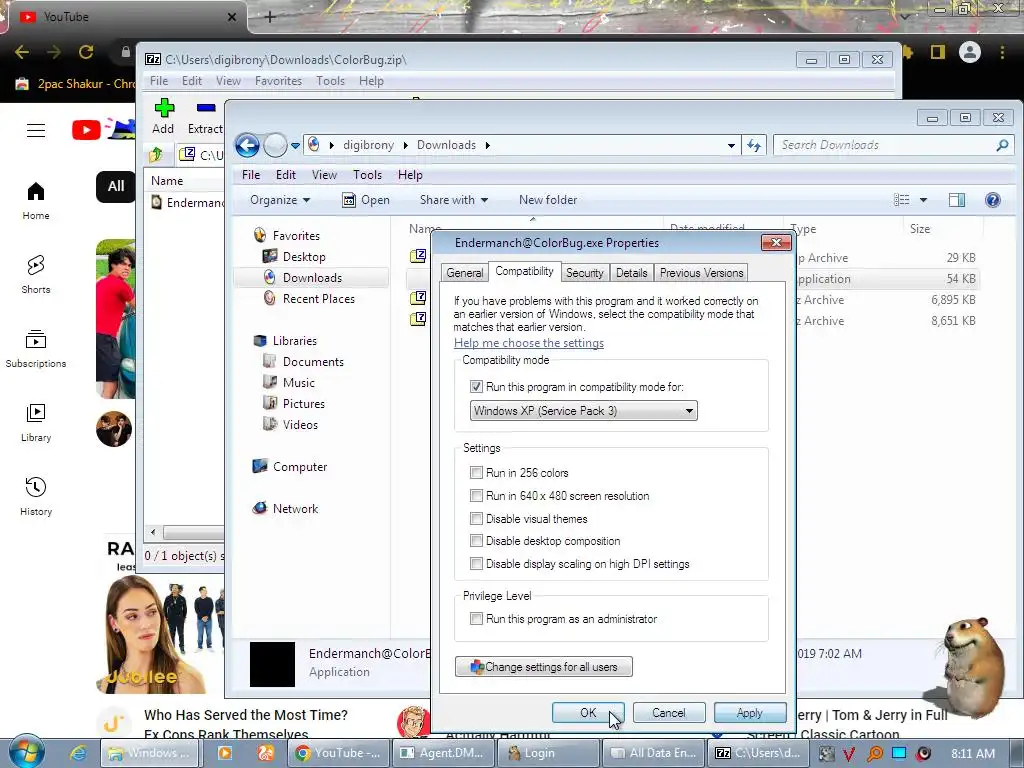Click New folder in Explorer toolbar
The height and width of the screenshot is (768, 1024).
[548, 200]
